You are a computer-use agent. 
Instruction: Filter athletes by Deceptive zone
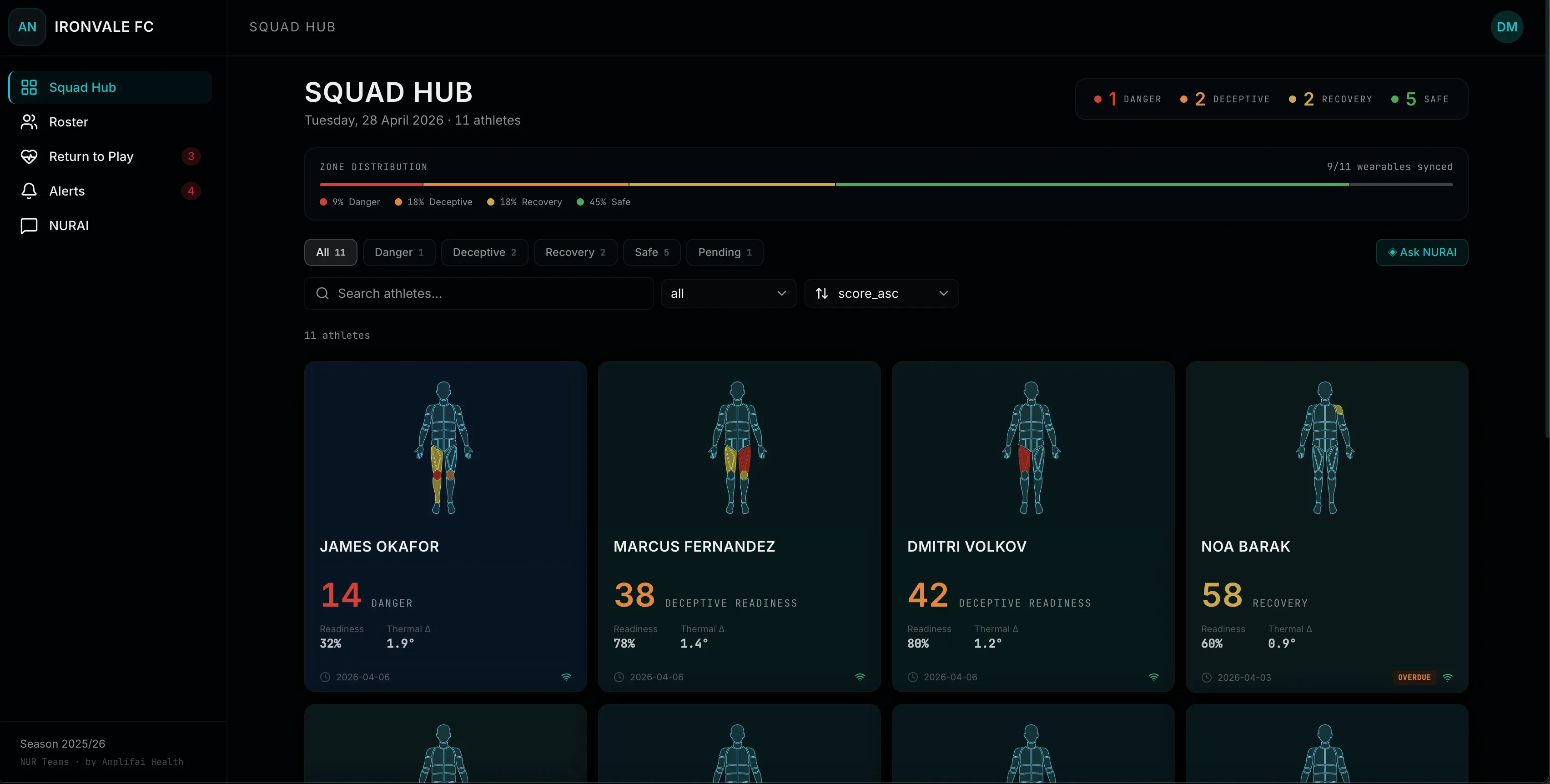pyautogui.click(x=484, y=252)
